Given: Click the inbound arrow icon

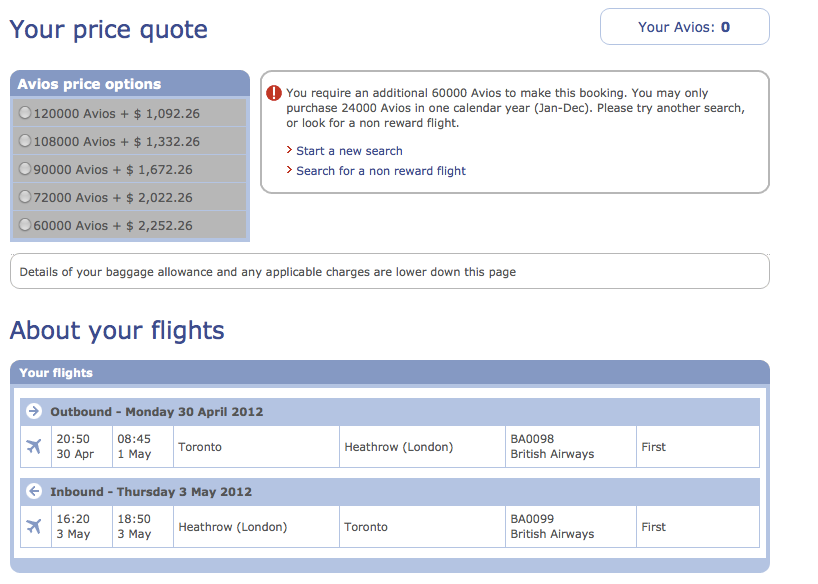Looking at the screenshot, I should [x=34, y=491].
